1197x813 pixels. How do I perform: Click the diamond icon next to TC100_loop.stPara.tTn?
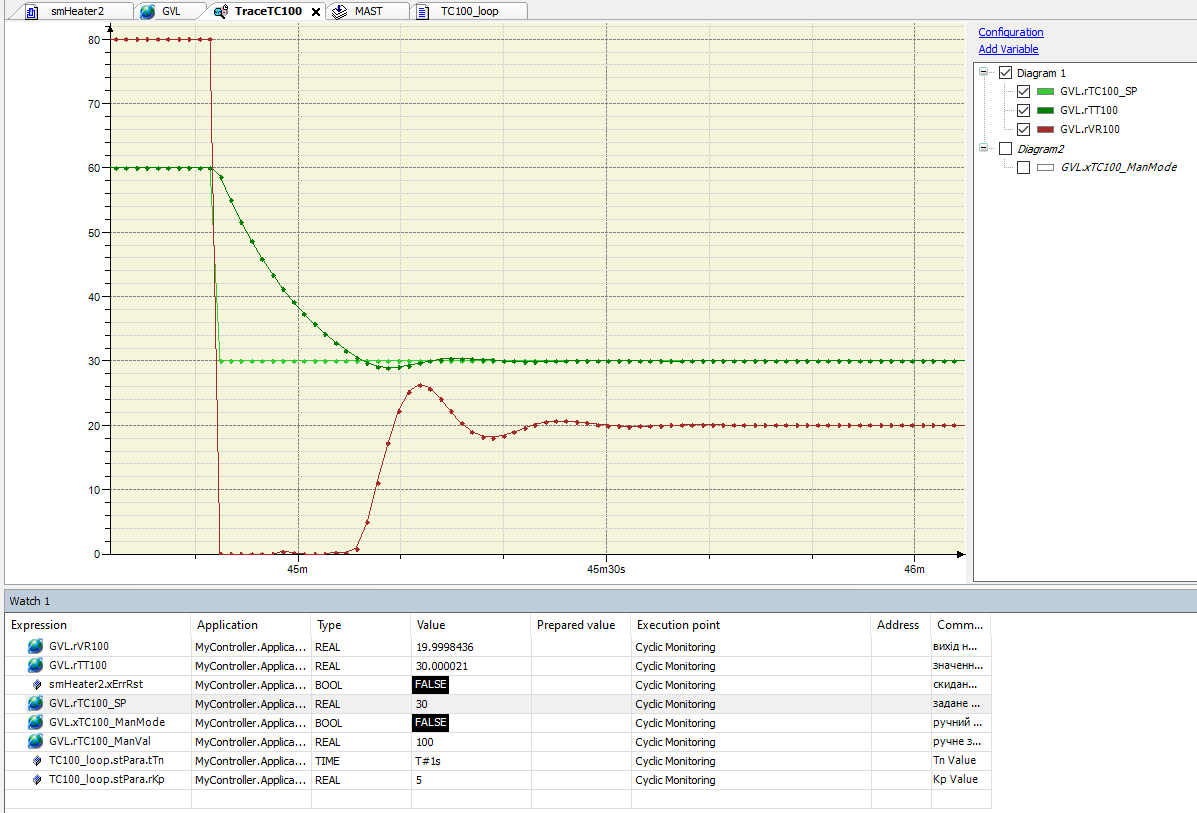[x=37, y=761]
